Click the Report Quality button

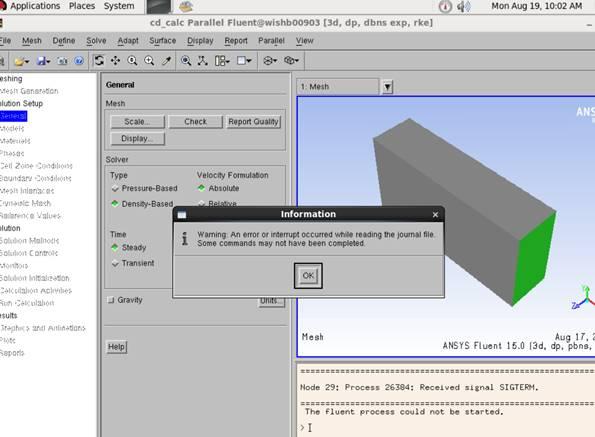coord(253,122)
